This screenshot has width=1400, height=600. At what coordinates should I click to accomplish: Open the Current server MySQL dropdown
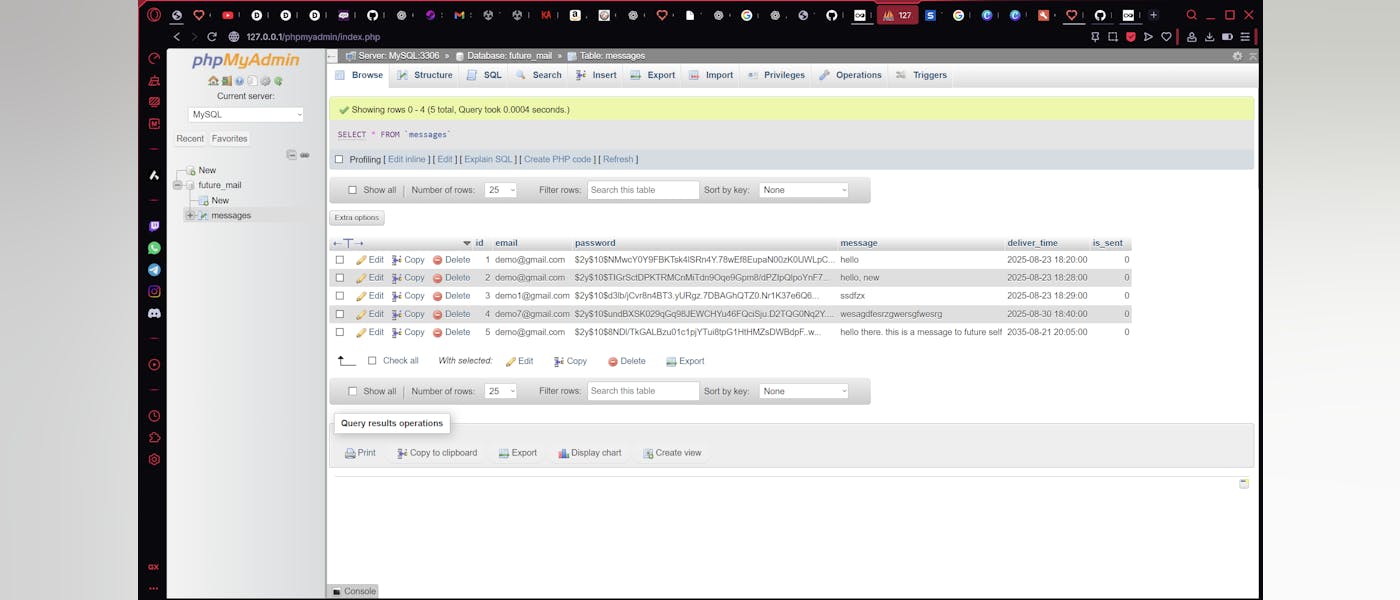click(x=246, y=115)
